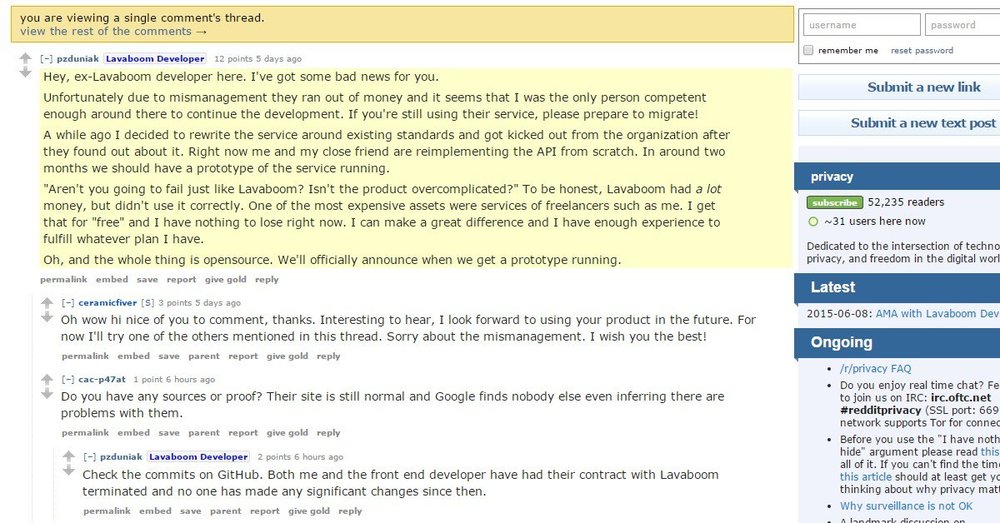The height and width of the screenshot is (523, 1000).
Task: Focus the username field
Action: click(x=861, y=25)
